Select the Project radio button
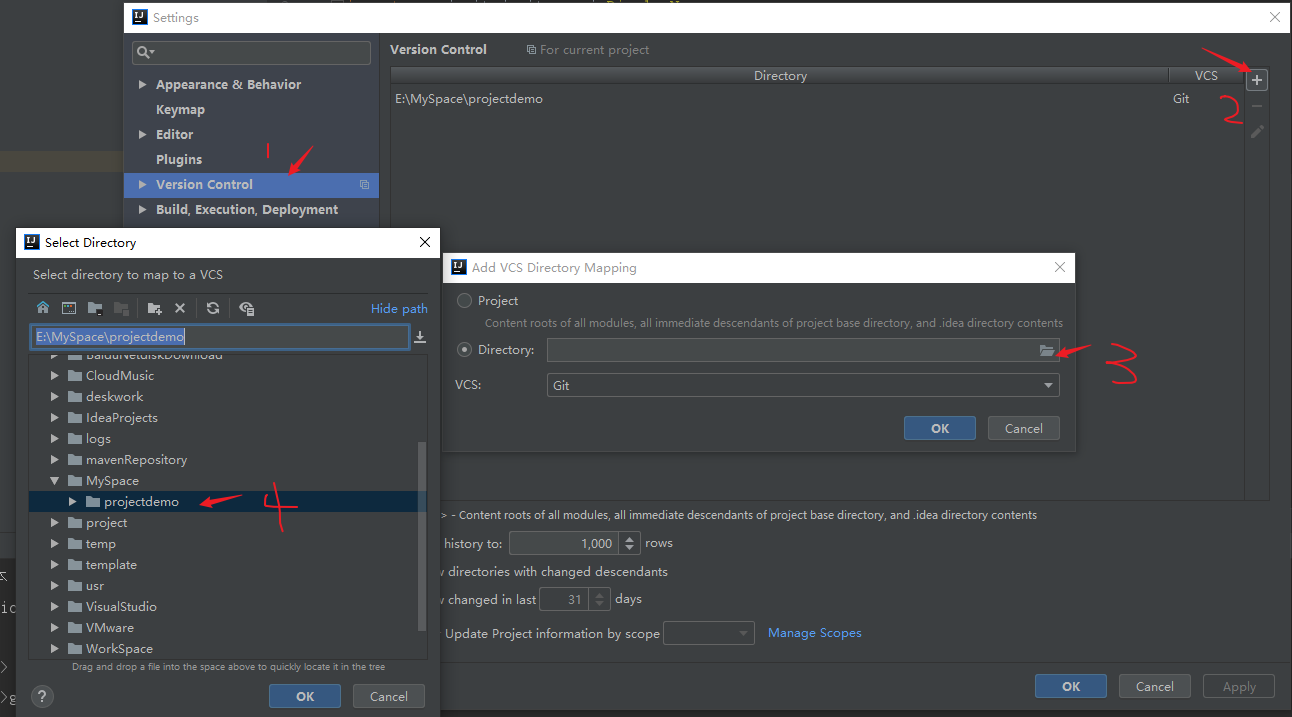Image resolution: width=1292 pixels, height=717 pixels. tap(464, 301)
